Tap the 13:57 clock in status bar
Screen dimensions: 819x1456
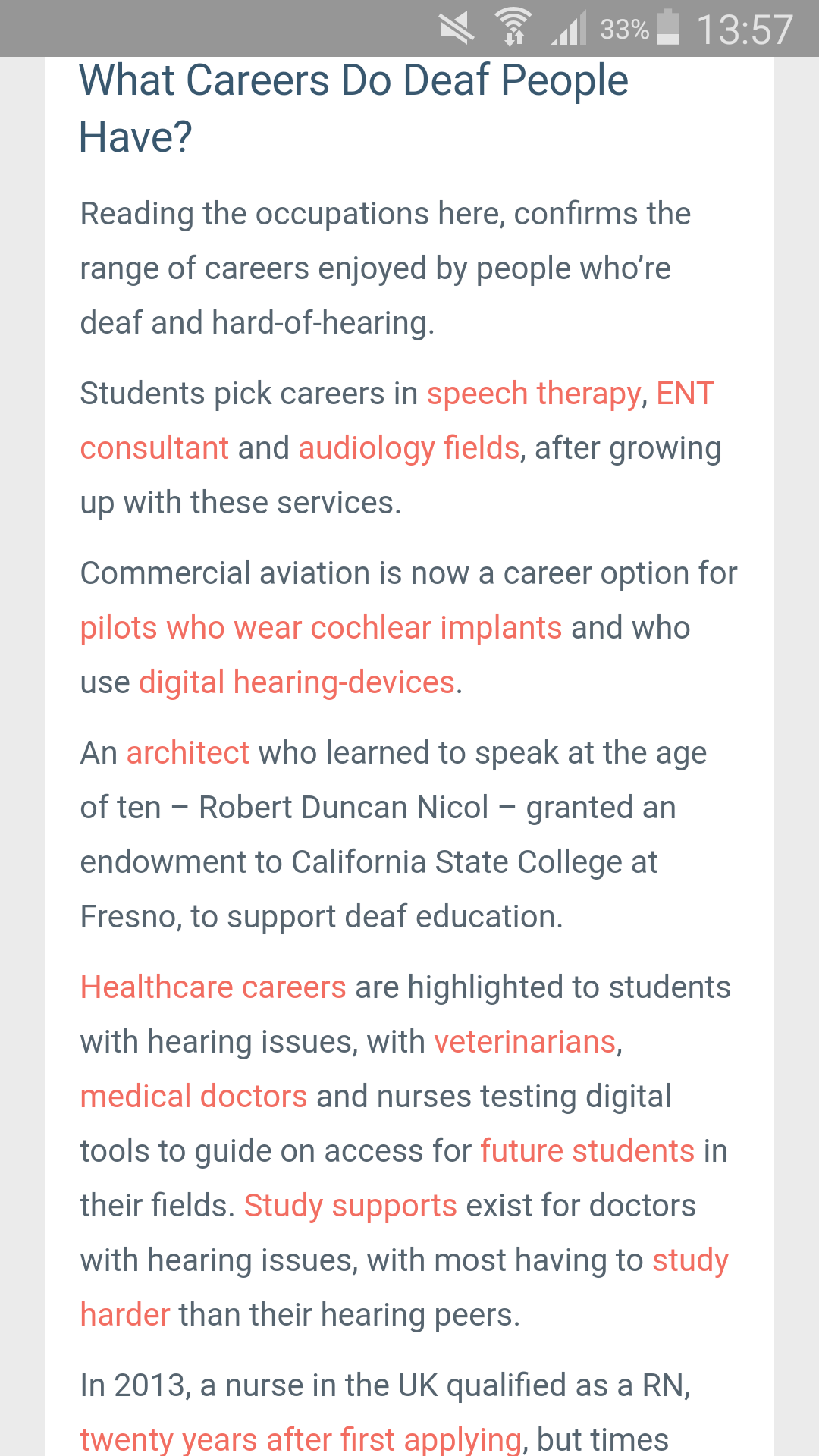tap(745, 30)
